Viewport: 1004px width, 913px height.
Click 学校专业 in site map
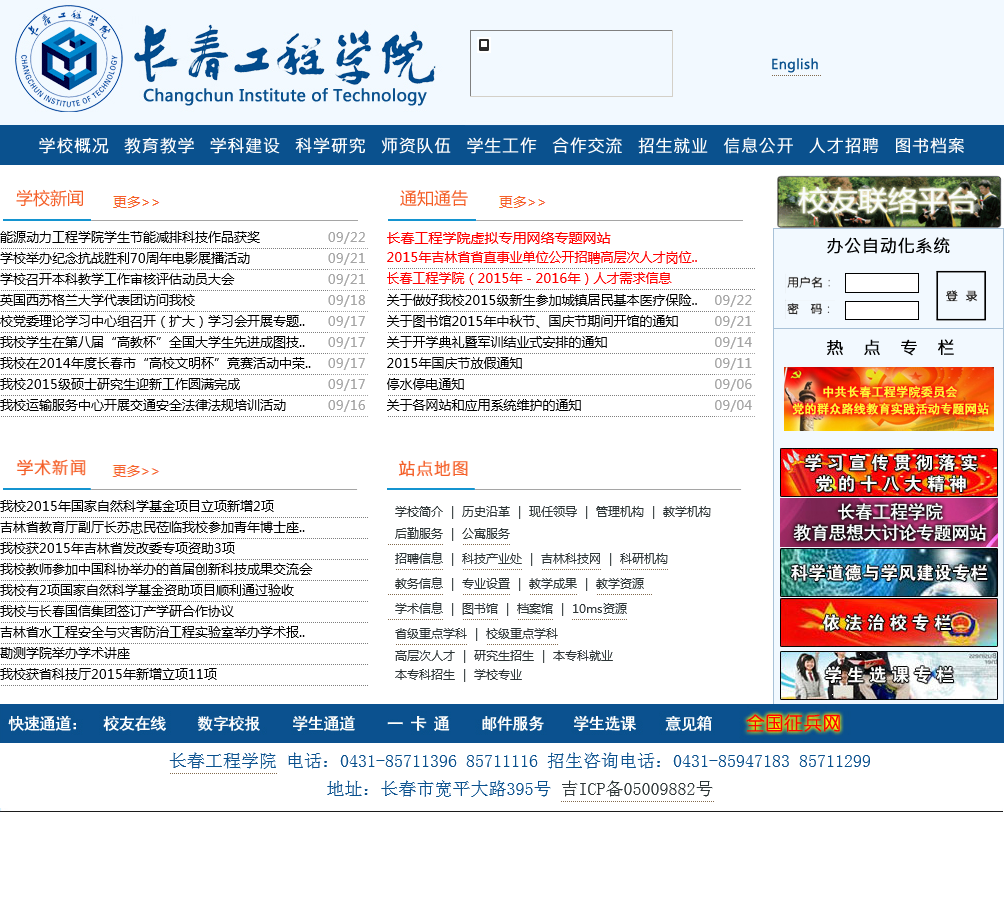(x=498, y=675)
